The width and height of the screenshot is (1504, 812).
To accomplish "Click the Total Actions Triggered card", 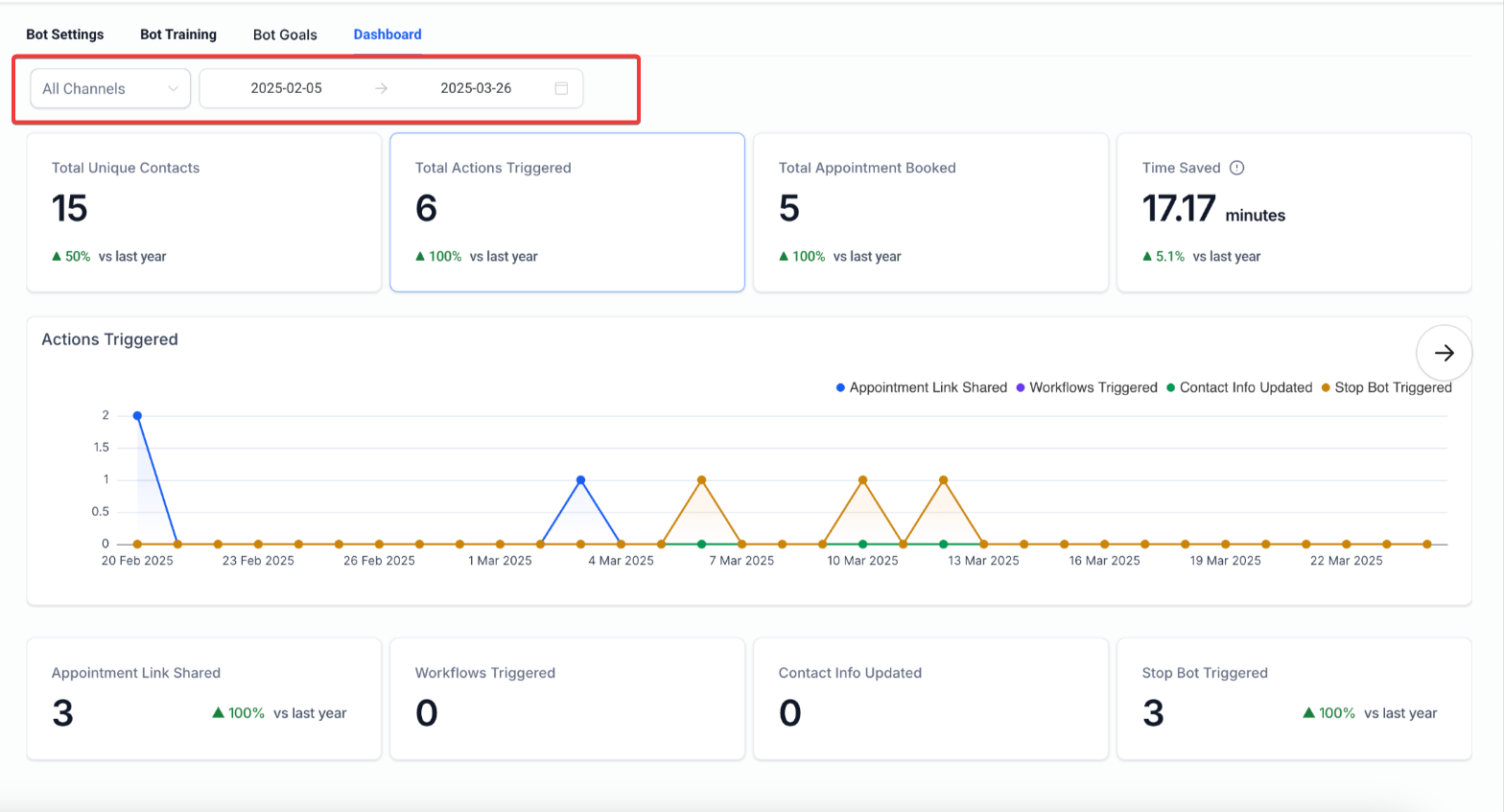I will pyautogui.click(x=567, y=212).
